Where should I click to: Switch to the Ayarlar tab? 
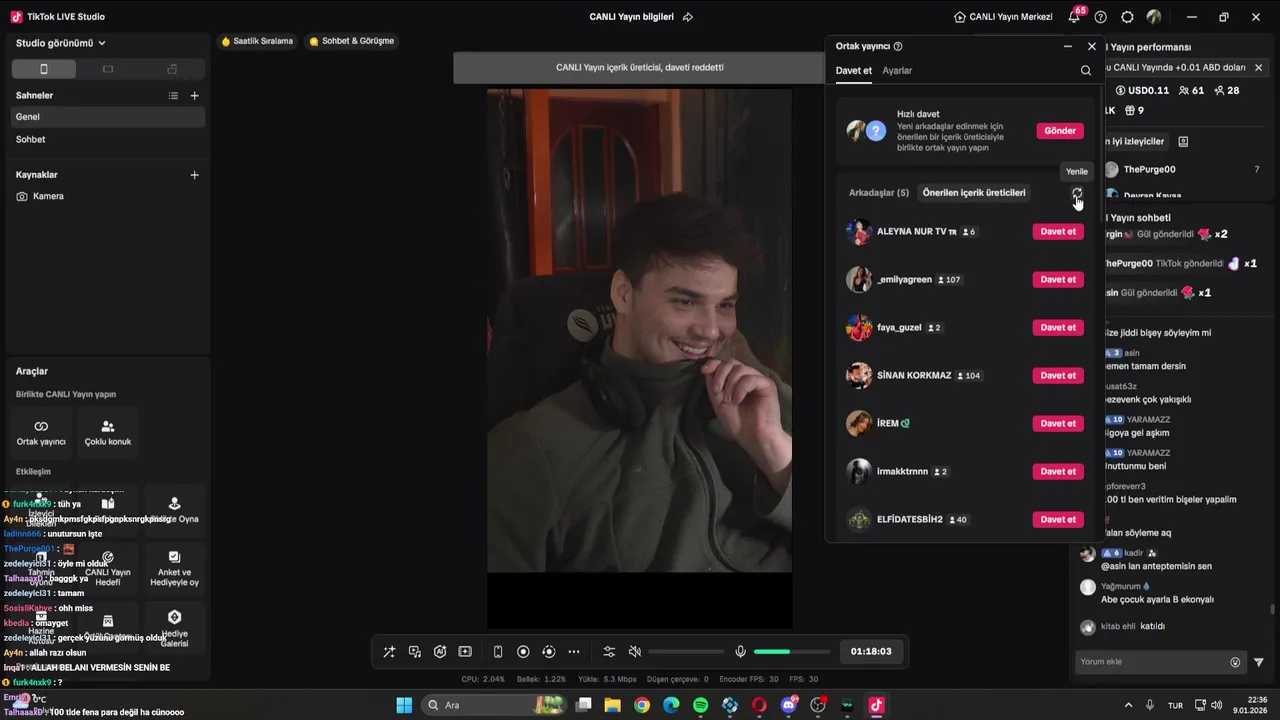click(x=897, y=70)
